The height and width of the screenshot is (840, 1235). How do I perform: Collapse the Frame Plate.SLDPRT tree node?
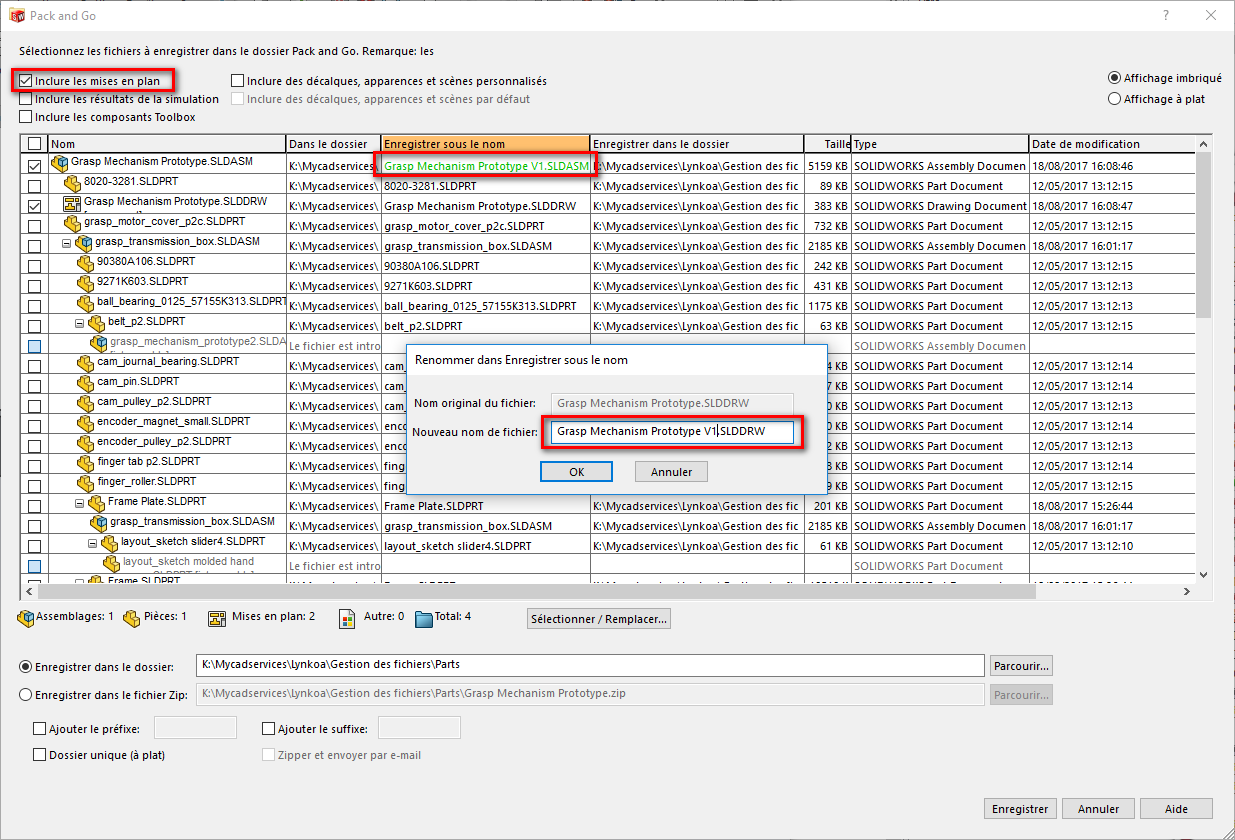(80, 503)
